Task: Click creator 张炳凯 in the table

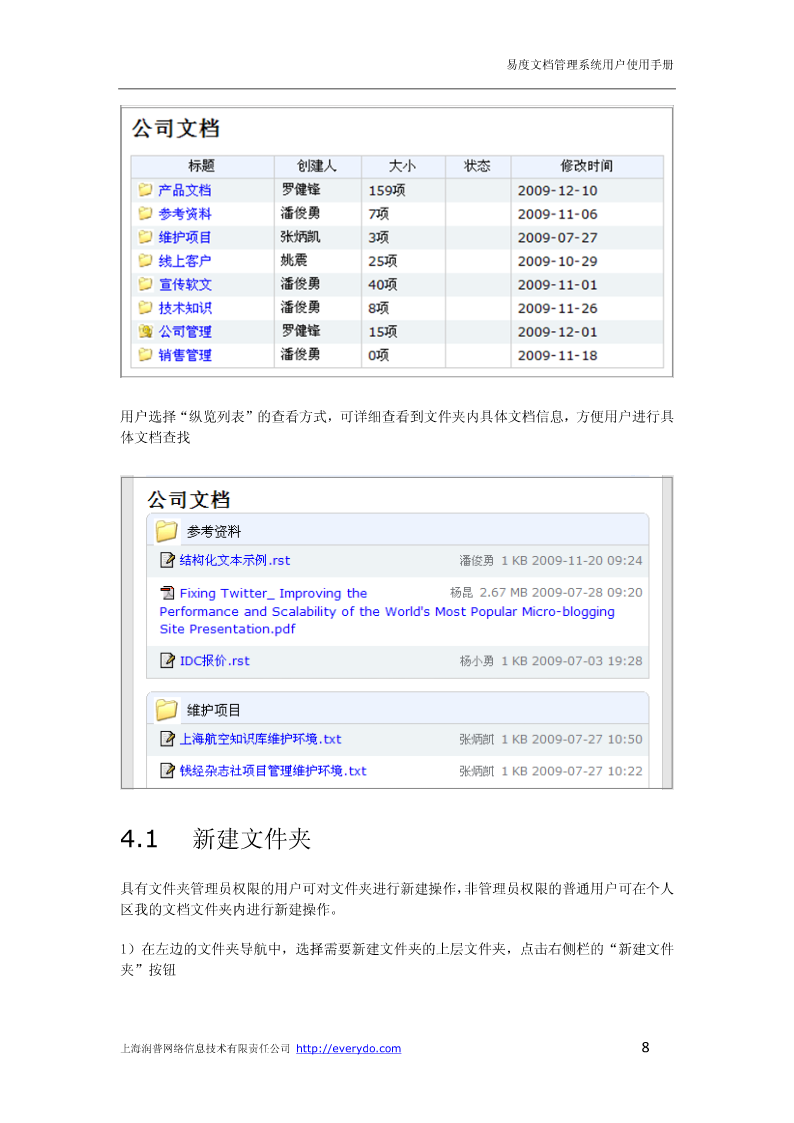Action: 301,237
